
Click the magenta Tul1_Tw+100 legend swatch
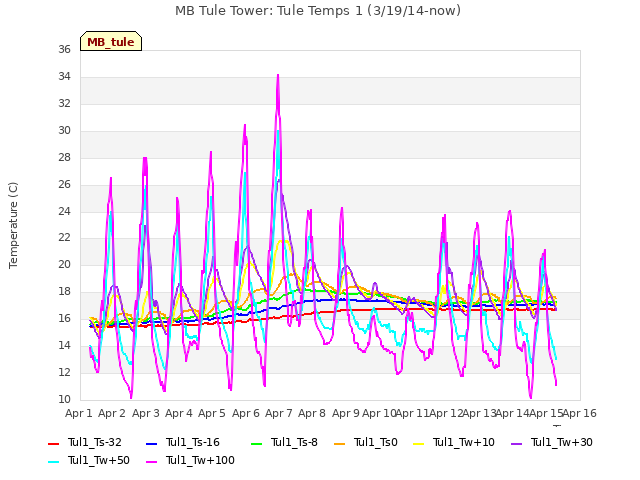pos(151,461)
